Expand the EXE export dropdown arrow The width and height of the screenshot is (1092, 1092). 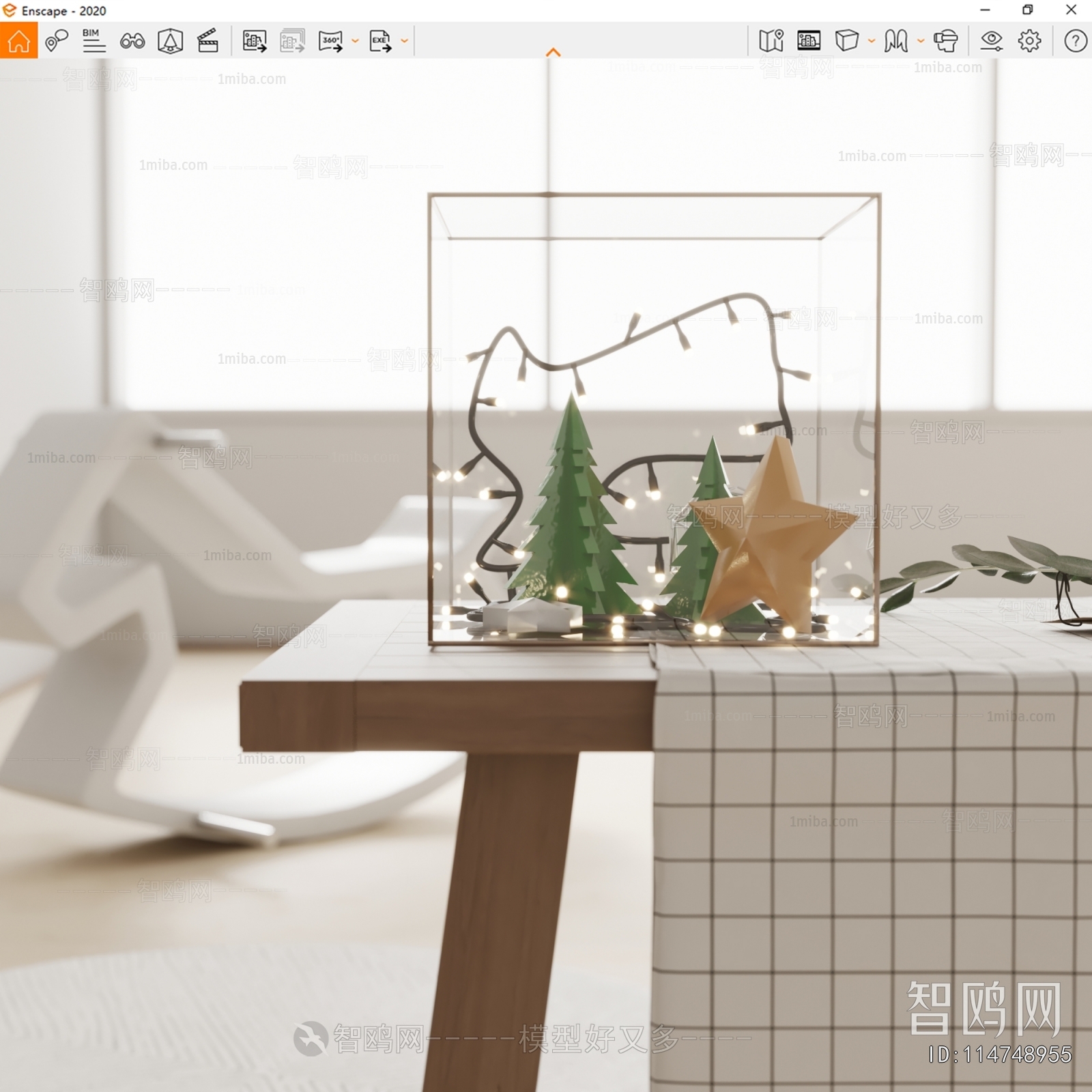click(404, 41)
